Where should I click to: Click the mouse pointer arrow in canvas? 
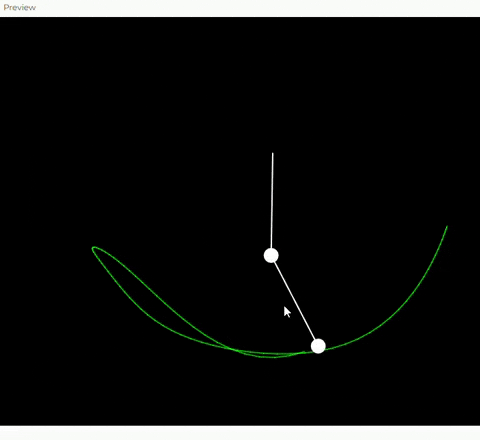click(287, 312)
